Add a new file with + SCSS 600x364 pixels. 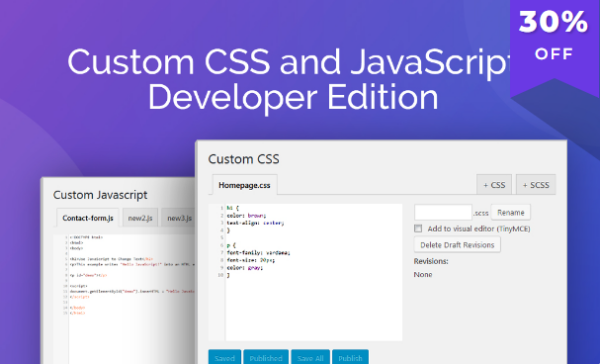tap(536, 185)
